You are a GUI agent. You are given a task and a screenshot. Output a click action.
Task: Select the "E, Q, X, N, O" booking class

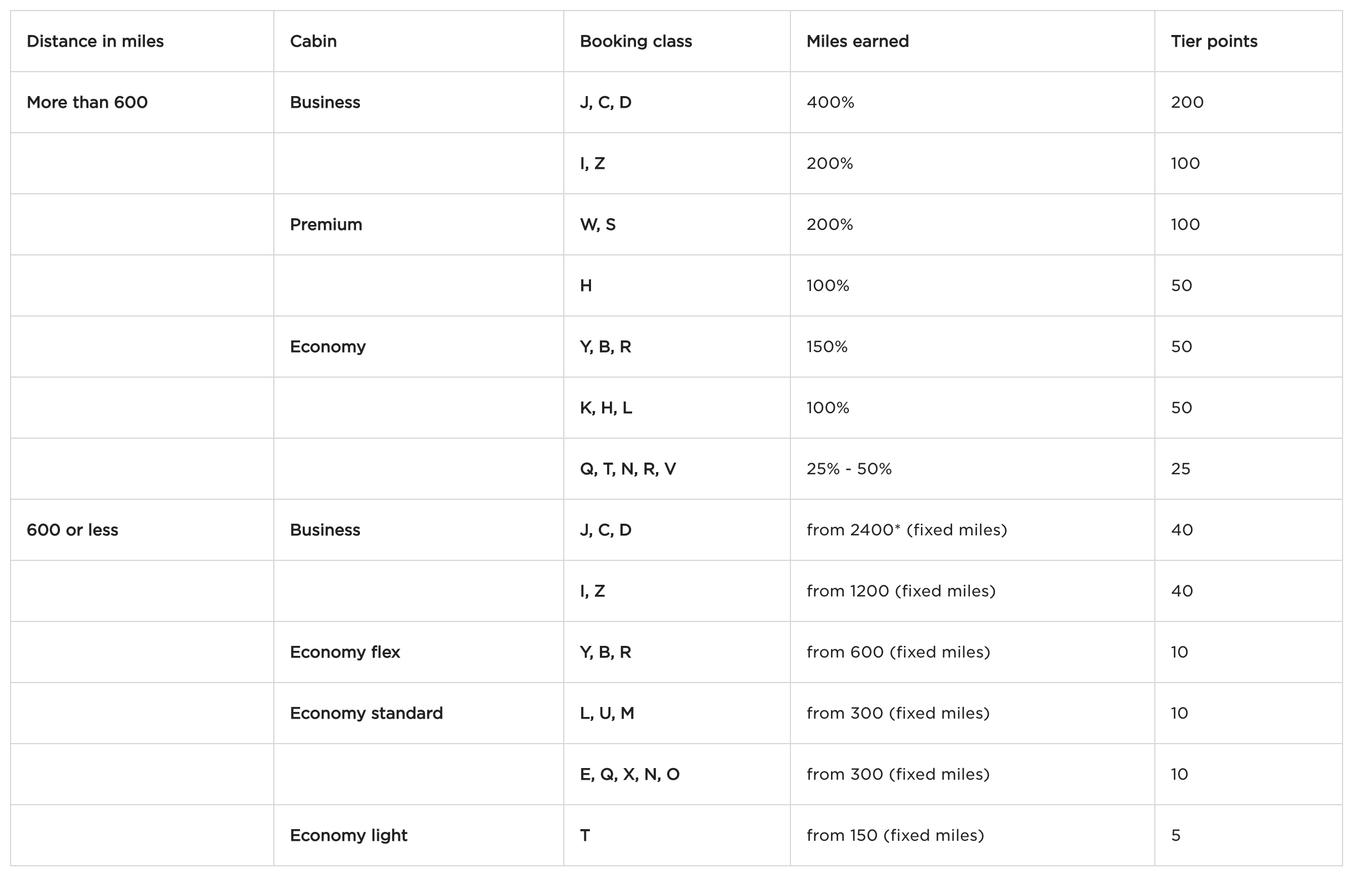coord(629,775)
